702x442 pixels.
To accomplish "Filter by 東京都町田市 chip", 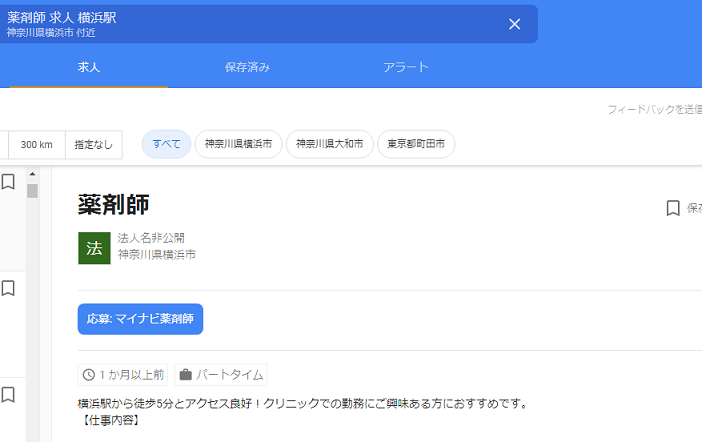I will click(x=416, y=144).
